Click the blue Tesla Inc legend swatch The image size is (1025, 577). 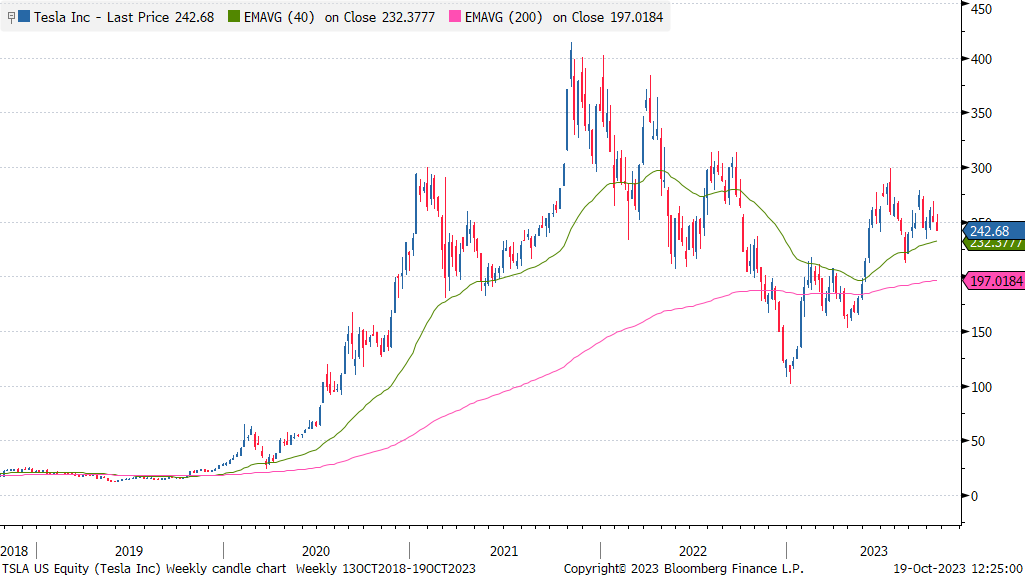(24, 16)
